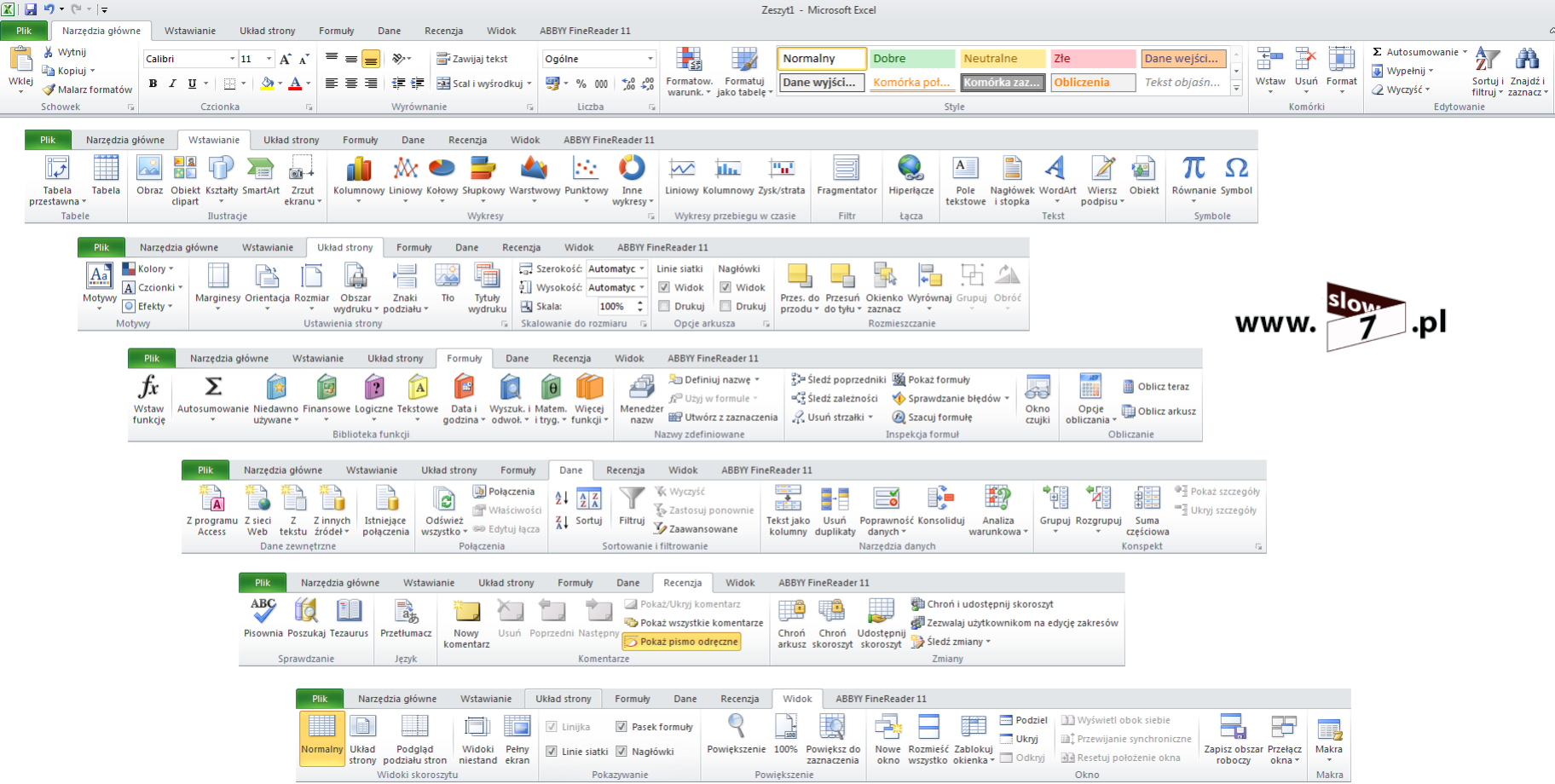Add a Fragmentator slicer

(847, 176)
